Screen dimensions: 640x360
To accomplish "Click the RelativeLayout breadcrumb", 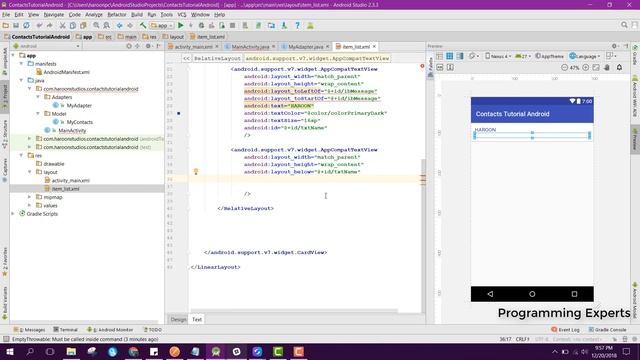I will pos(217,58).
